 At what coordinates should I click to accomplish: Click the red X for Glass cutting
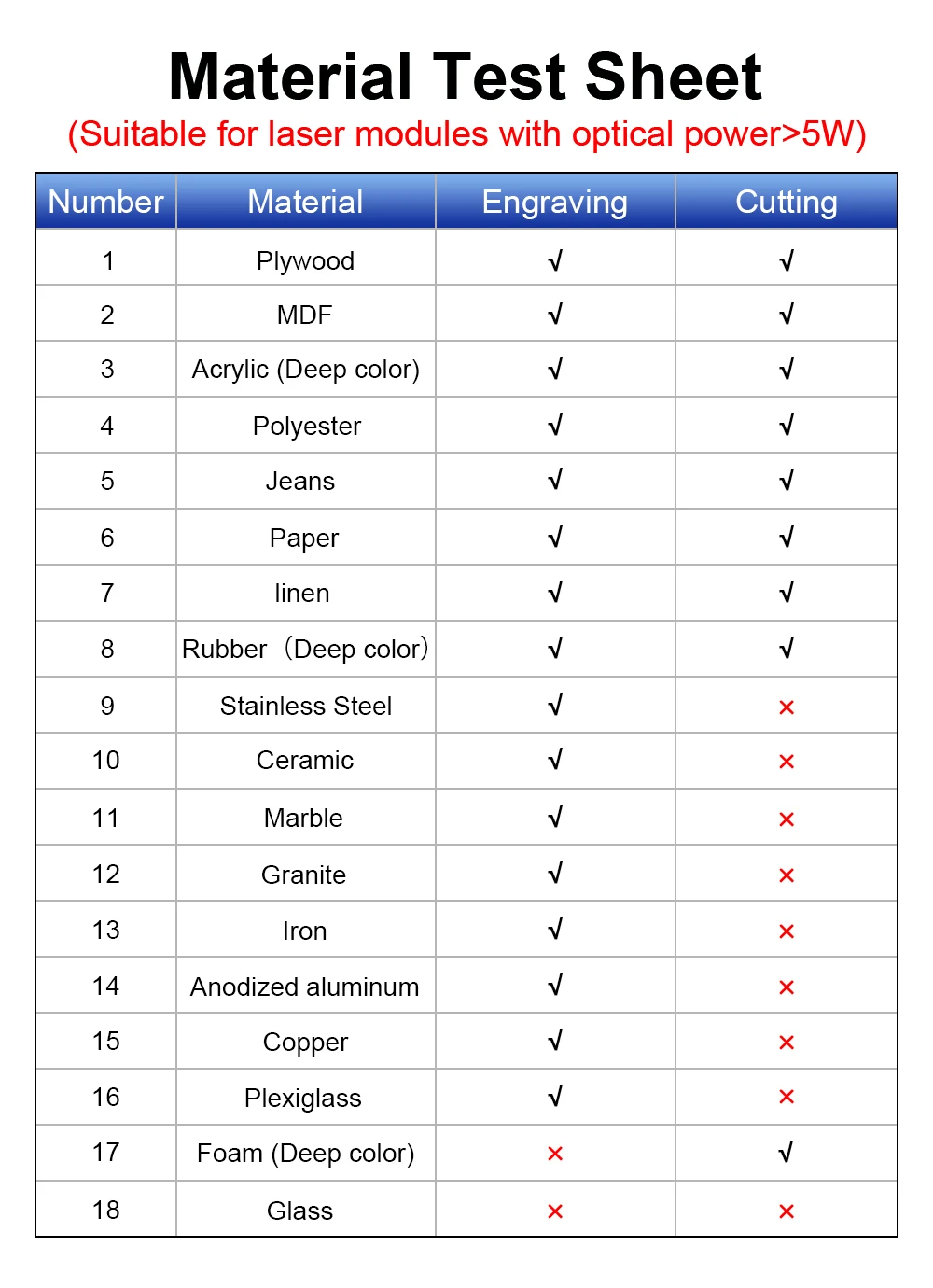(x=787, y=1211)
